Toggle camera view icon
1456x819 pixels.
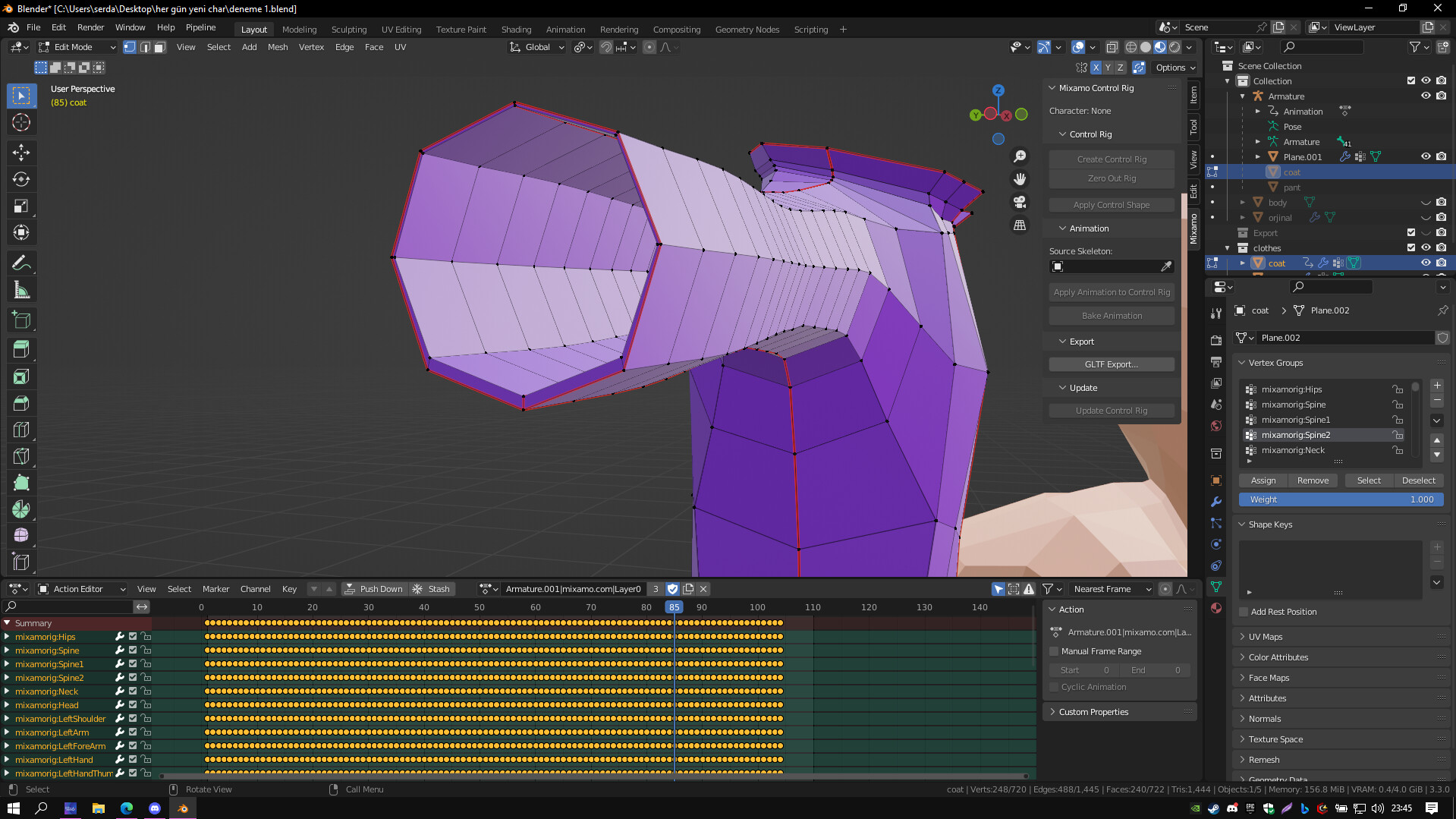pos(1020,202)
